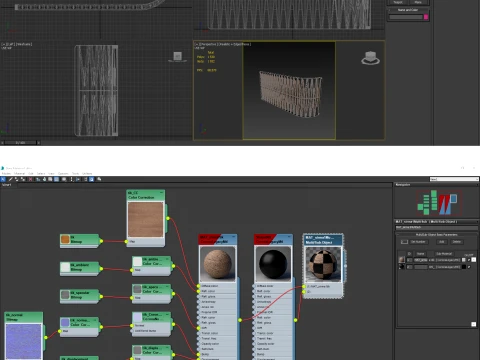Expand the Name and Color rollout

(408, 10)
